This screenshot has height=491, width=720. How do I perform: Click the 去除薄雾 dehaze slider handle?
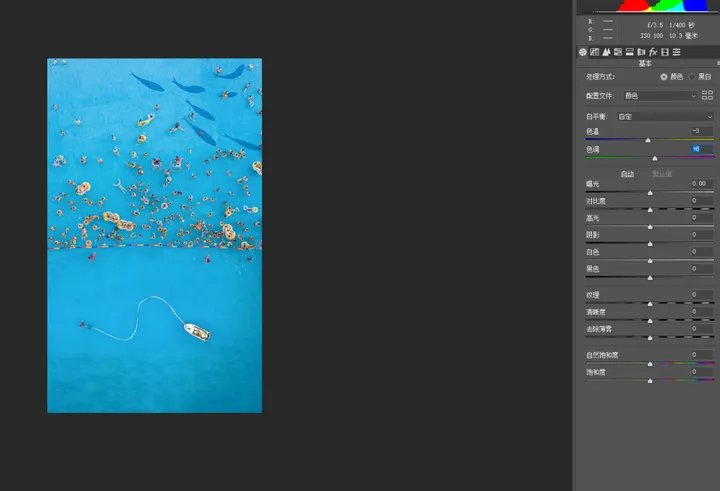point(650,338)
